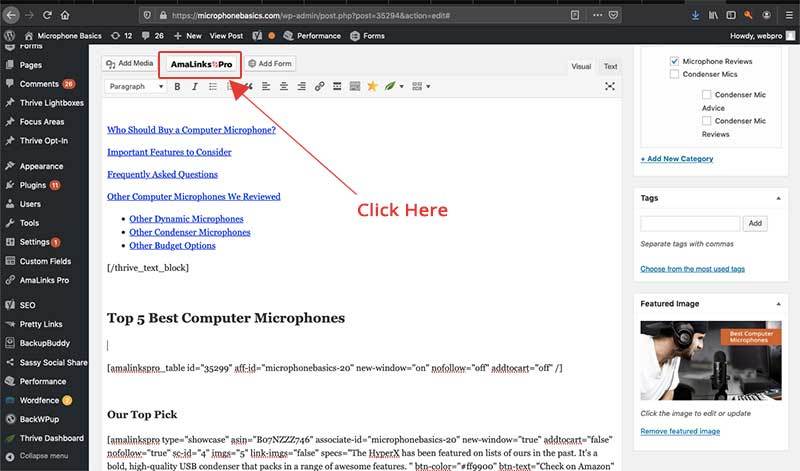This screenshot has height=471, width=800.
Task: Click Remove featured image link
Action: pyautogui.click(x=680, y=431)
